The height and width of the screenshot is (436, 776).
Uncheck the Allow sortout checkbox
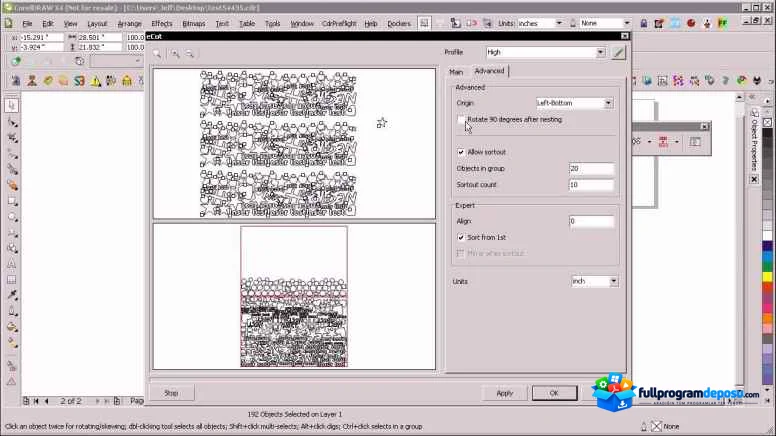461,152
